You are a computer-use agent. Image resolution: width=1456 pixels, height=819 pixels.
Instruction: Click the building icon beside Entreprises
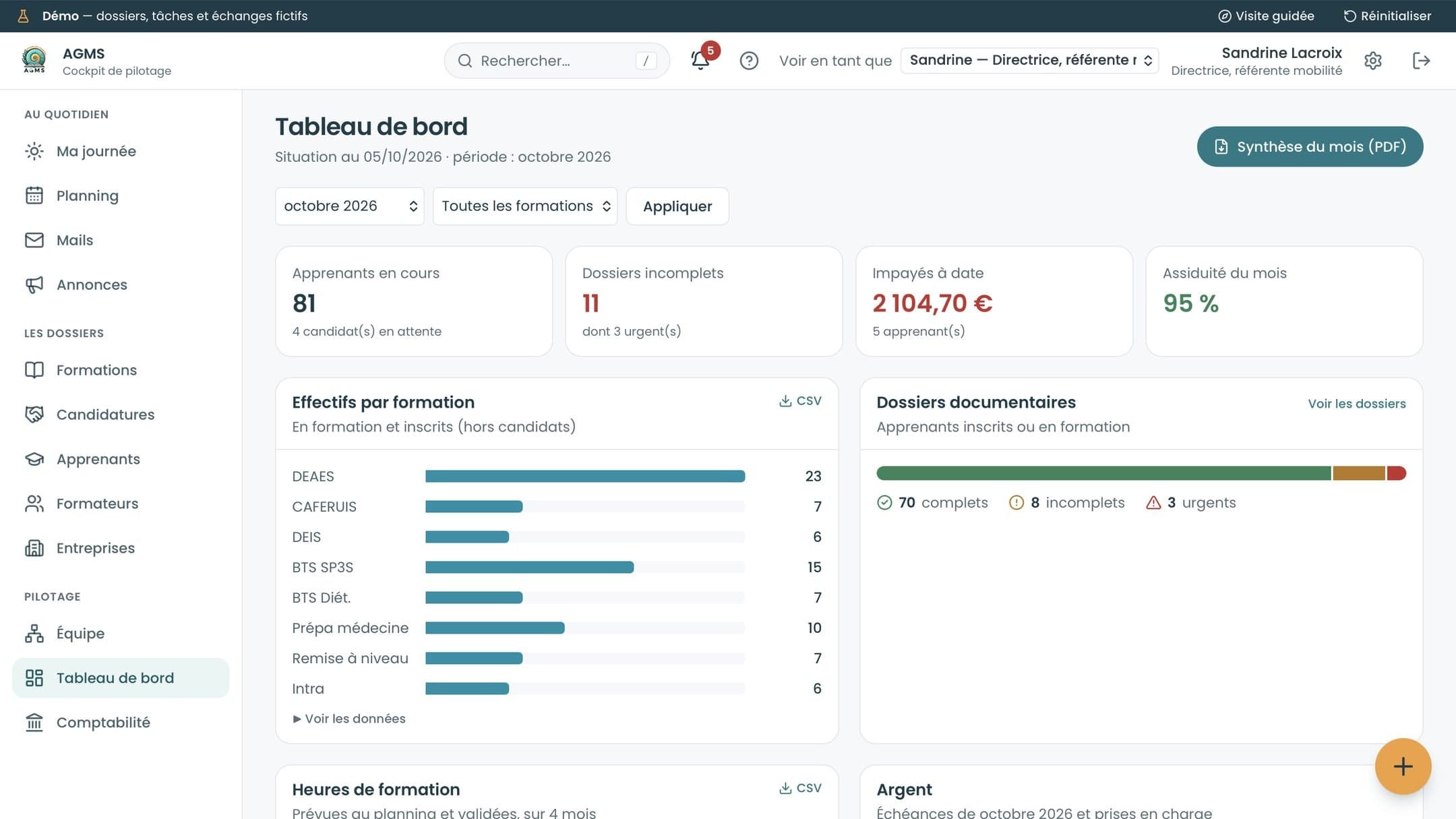tap(34, 548)
